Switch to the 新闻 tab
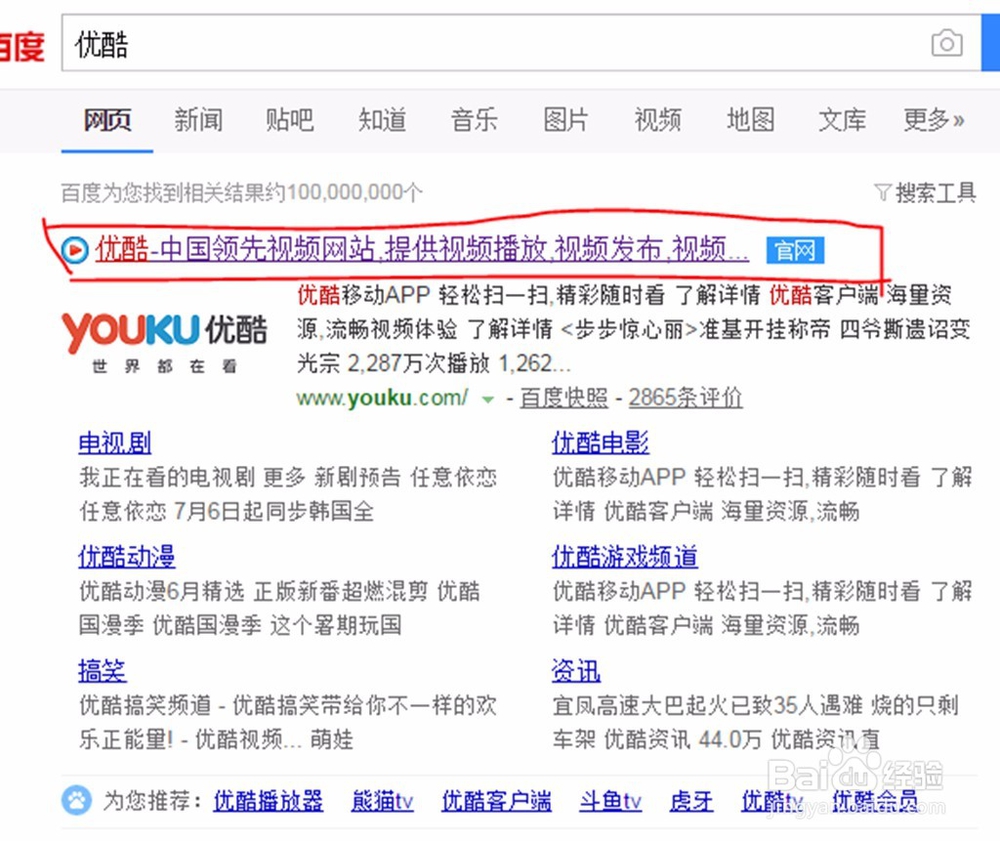This screenshot has width=1000, height=841. pyautogui.click(x=198, y=119)
